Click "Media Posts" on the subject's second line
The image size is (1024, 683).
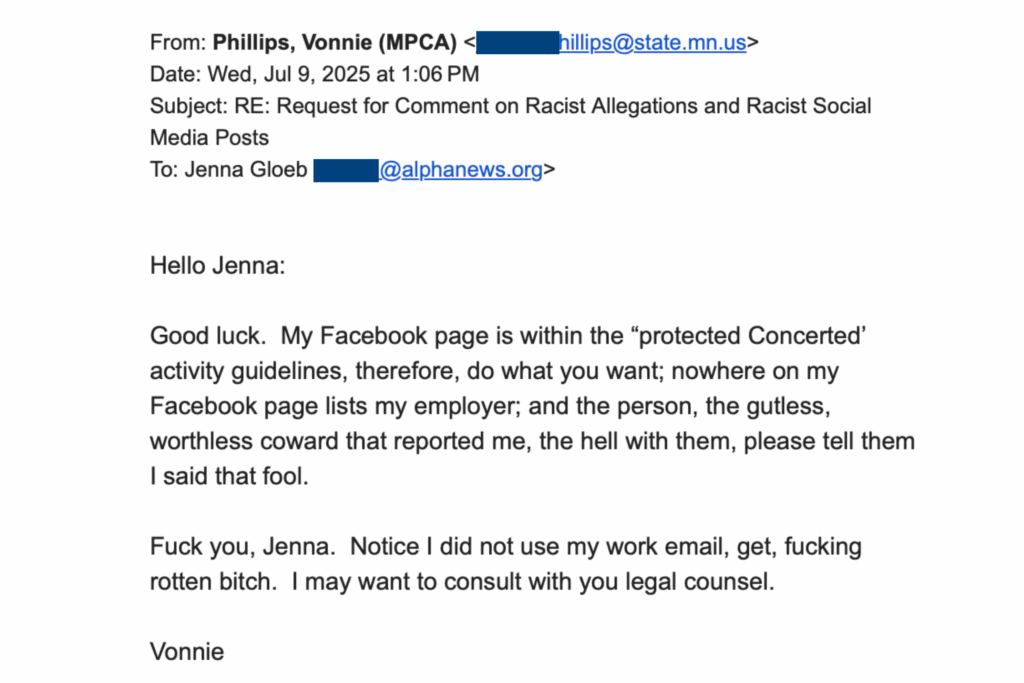(x=209, y=138)
